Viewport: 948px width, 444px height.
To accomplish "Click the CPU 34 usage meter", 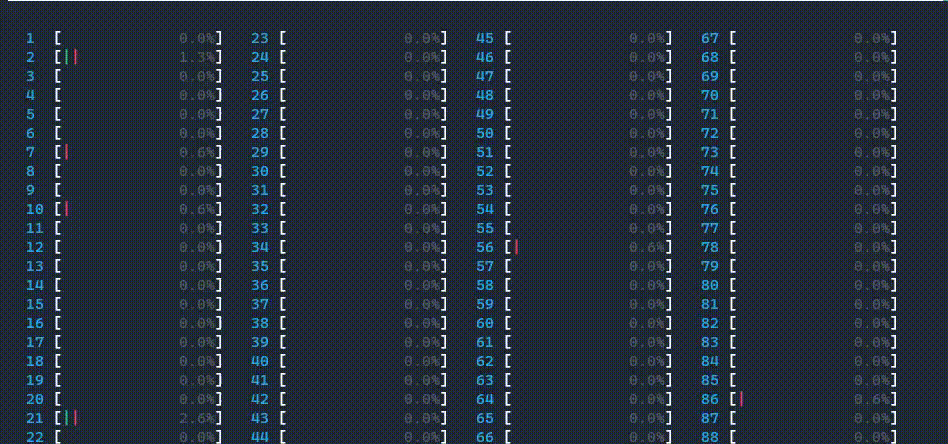I will (x=363, y=247).
